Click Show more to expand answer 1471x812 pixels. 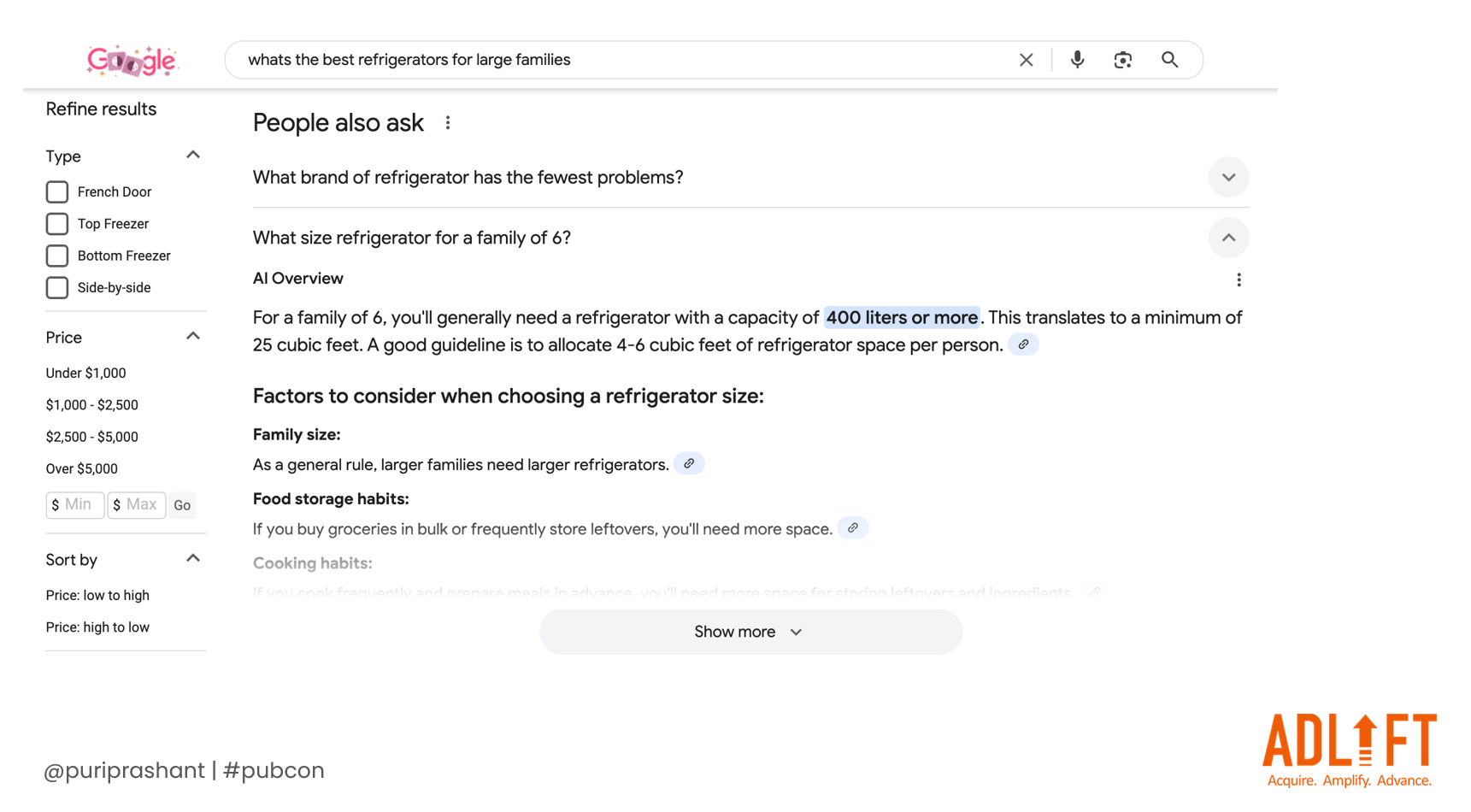tap(750, 632)
